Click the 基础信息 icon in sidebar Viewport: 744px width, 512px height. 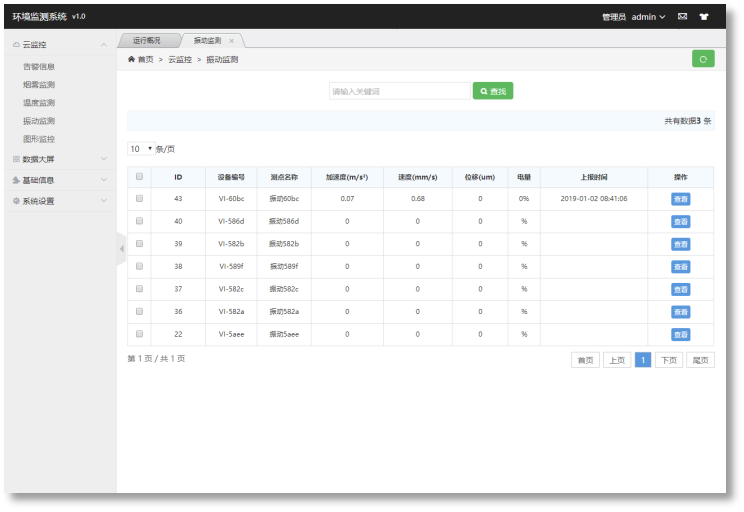[15, 180]
